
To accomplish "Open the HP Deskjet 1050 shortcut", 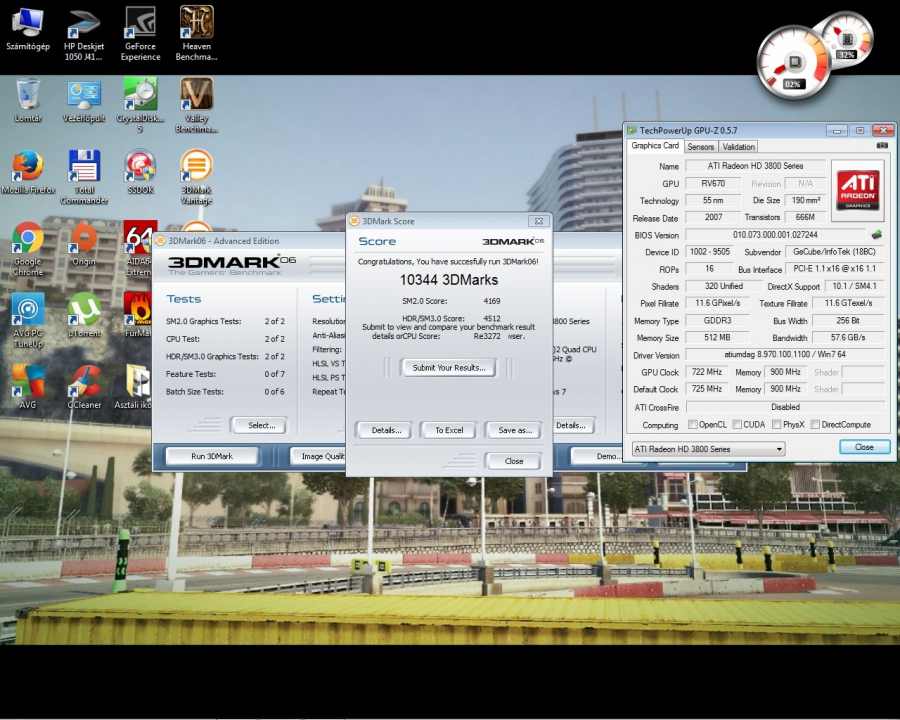I will 84,34.
